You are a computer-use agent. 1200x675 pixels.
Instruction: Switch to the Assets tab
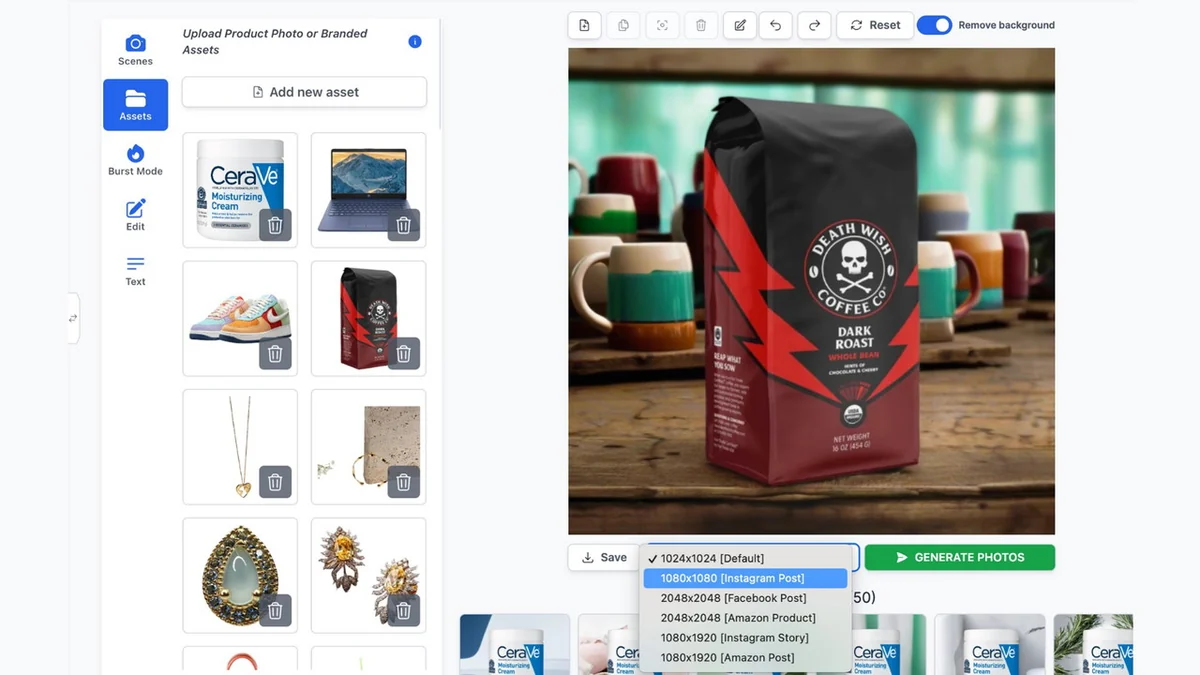click(135, 105)
